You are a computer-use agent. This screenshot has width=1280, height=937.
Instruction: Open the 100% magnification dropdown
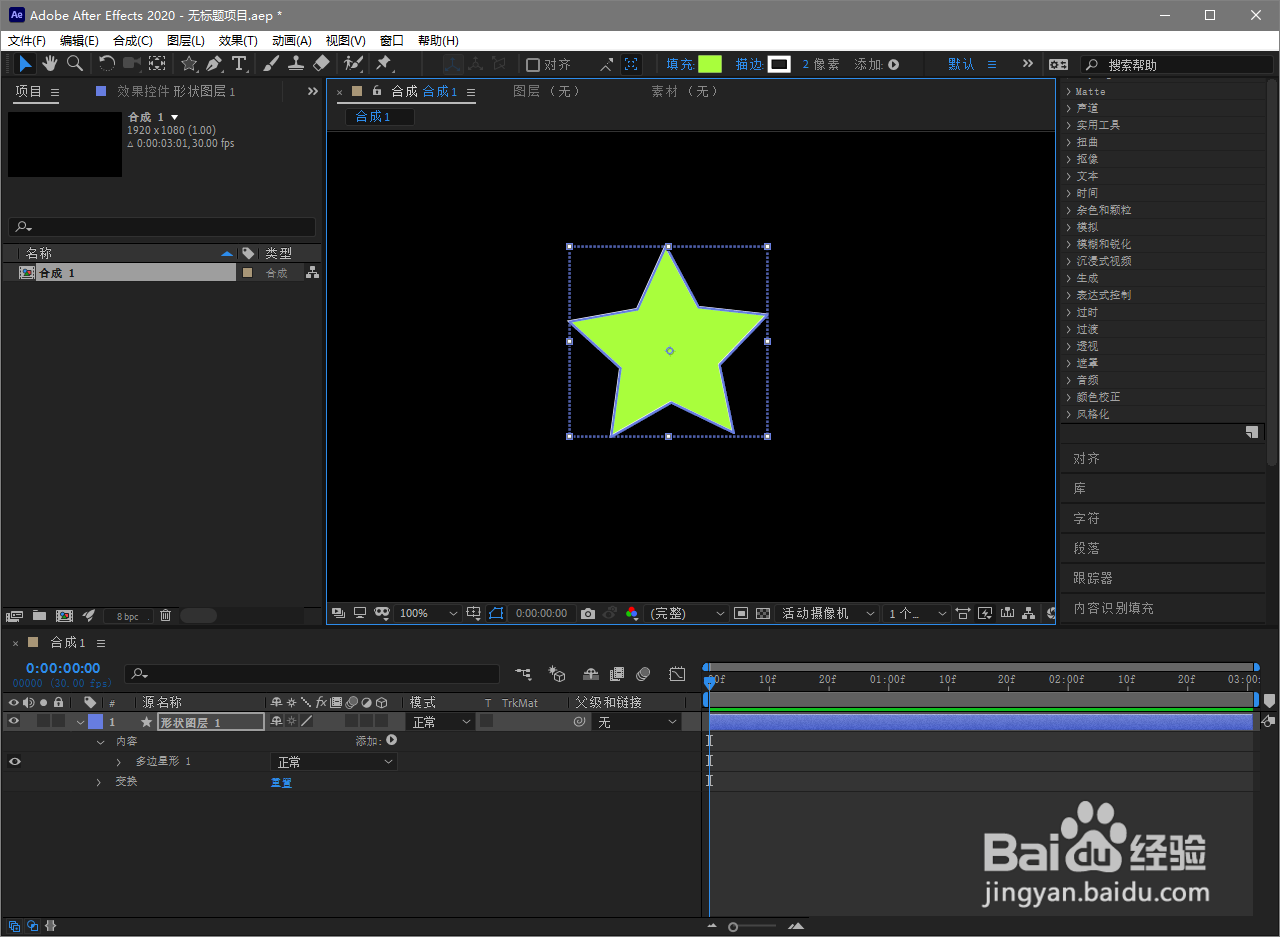point(428,613)
